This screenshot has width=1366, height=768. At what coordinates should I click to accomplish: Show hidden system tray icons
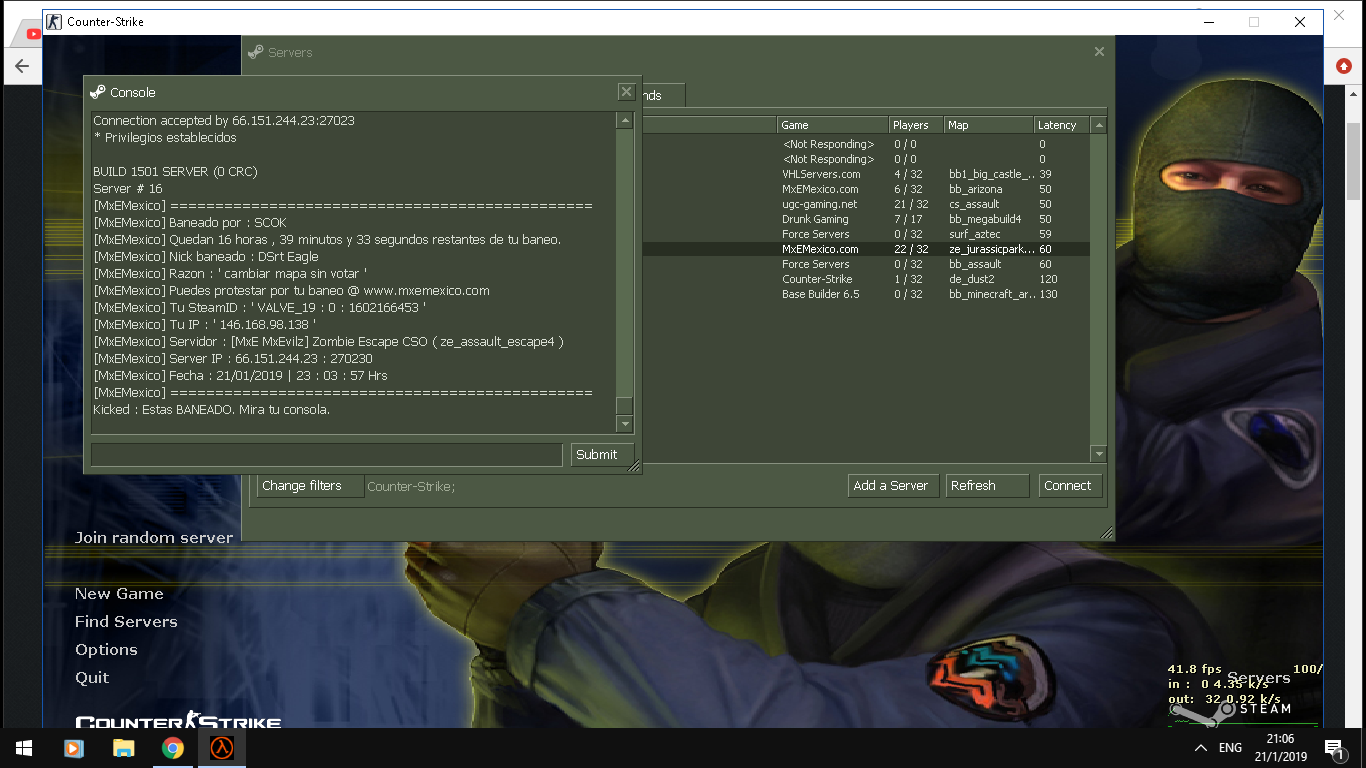point(1201,748)
